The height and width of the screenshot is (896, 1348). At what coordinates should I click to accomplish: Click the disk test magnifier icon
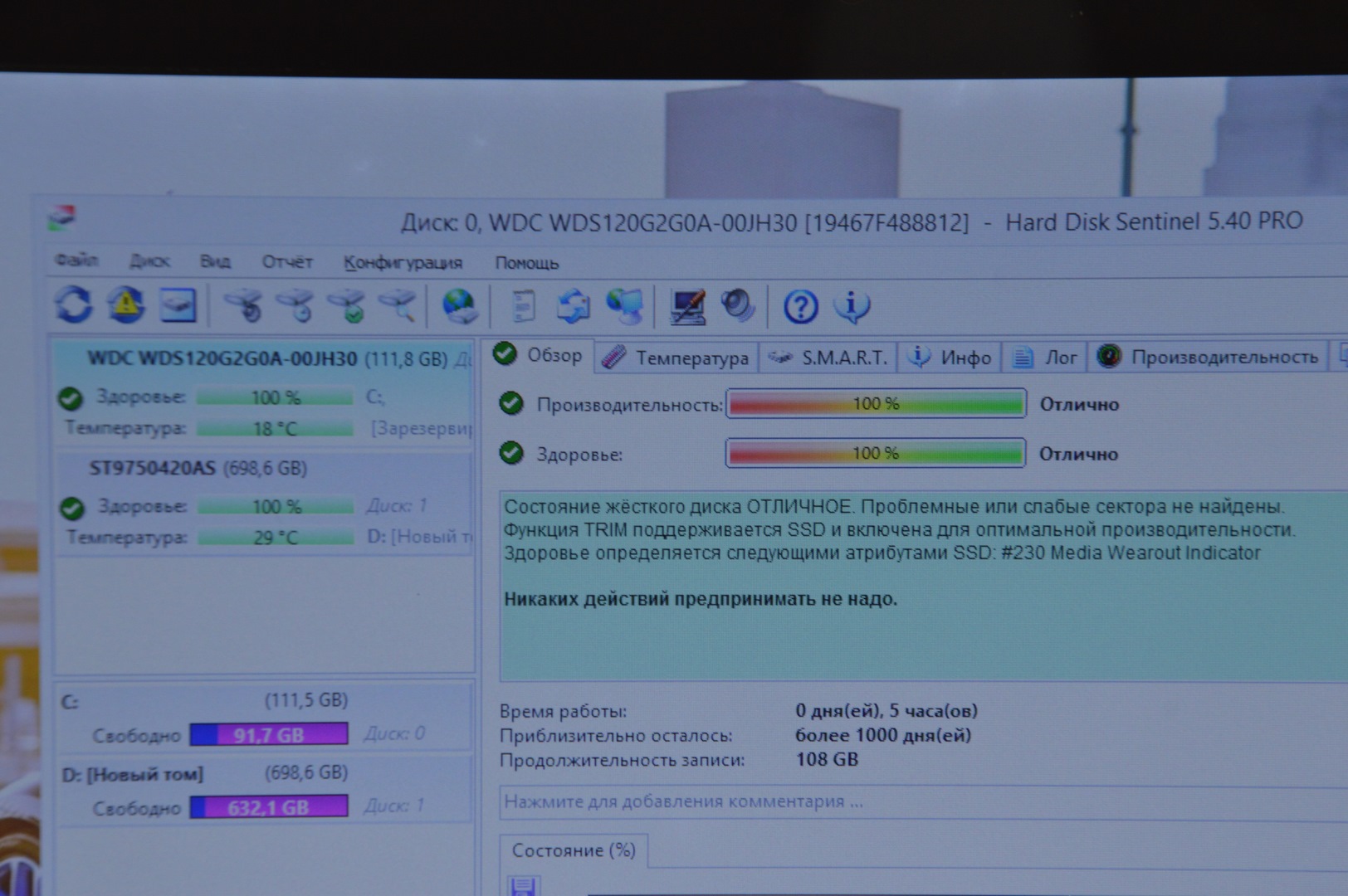(398, 305)
